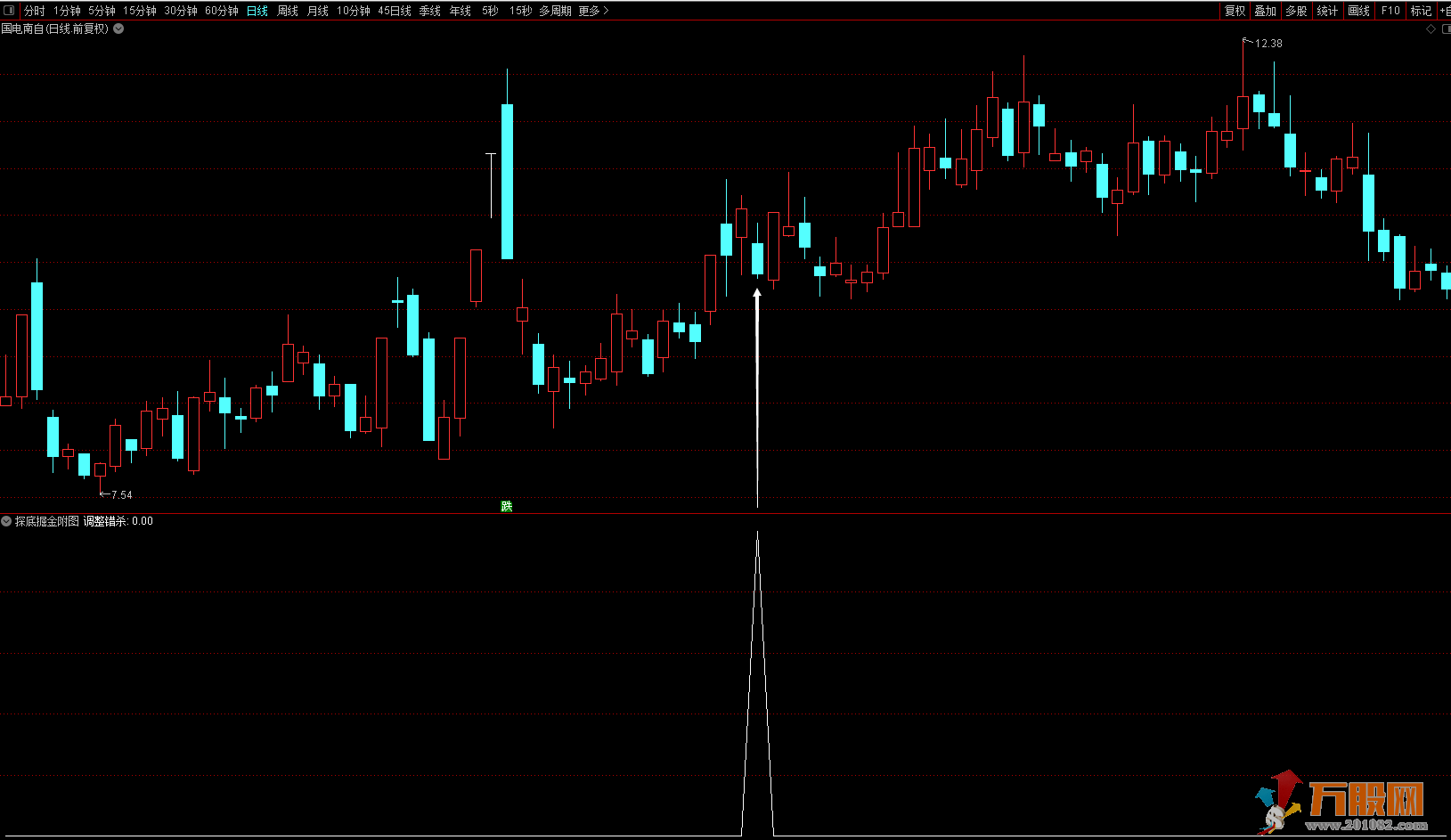1451x840 pixels.
Task: Select the 60分钟 period
Action: pos(222,11)
